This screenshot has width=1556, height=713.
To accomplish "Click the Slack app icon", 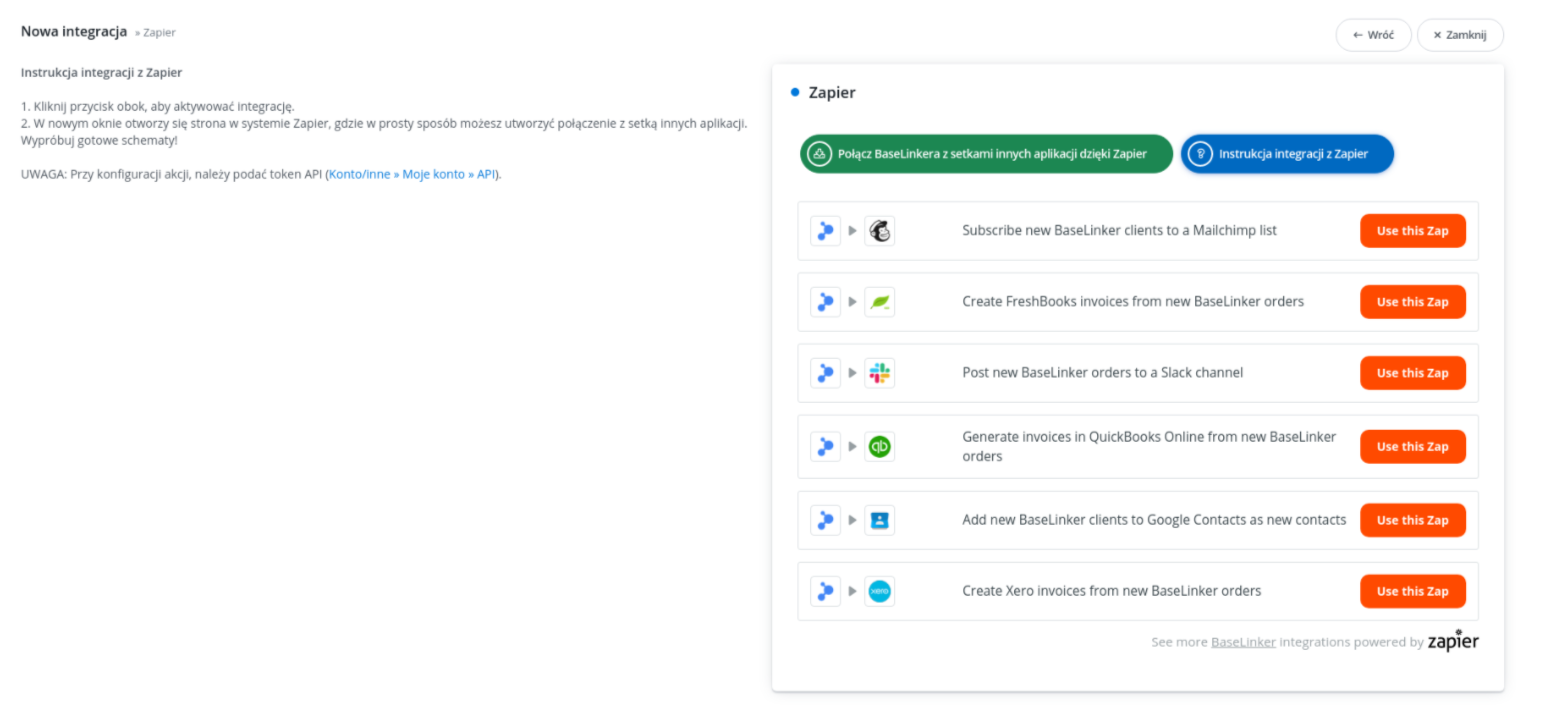I will pos(879,373).
